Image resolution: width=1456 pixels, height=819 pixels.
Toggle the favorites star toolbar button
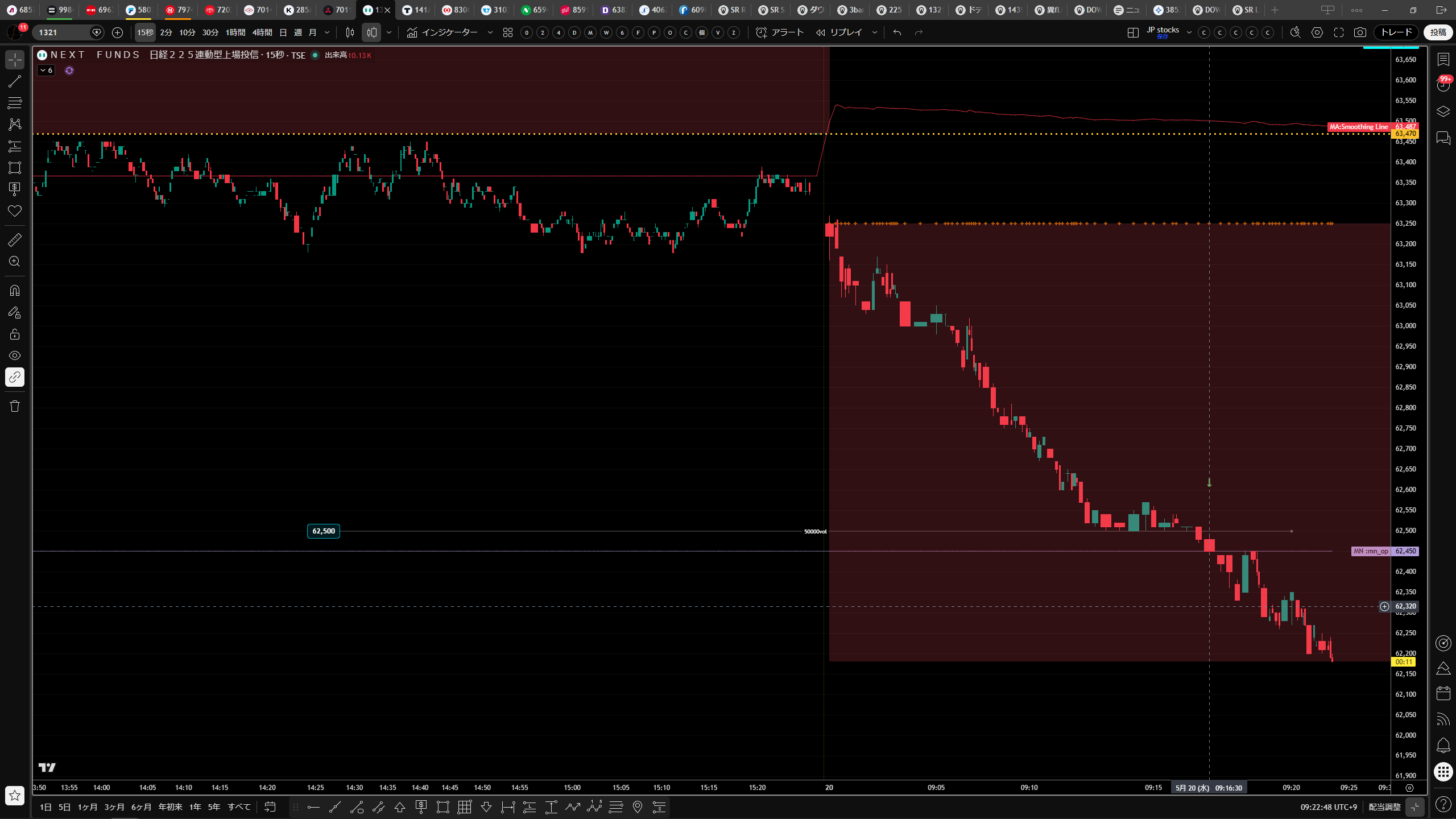[x=15, y=795]
